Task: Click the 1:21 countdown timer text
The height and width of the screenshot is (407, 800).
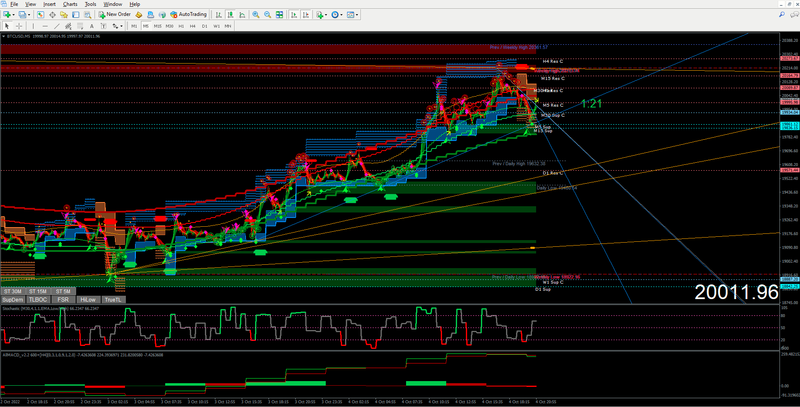Action: (591, 104)
